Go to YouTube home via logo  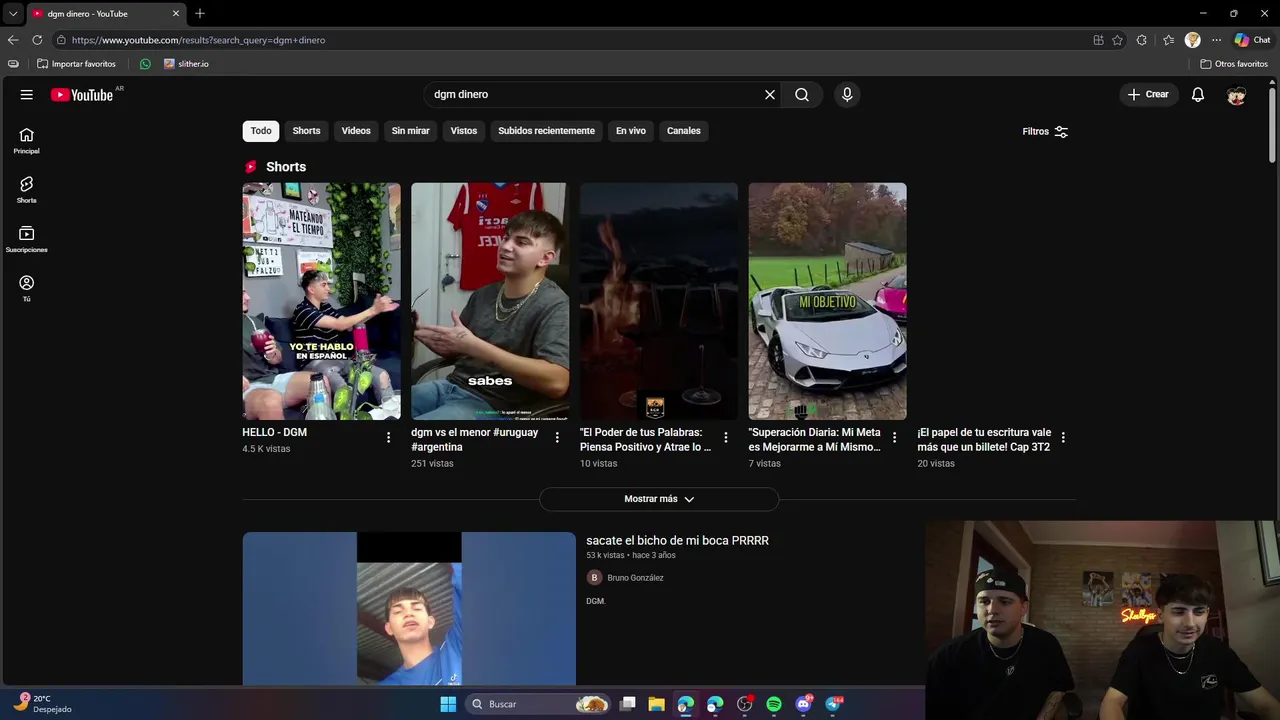(82, 95)
